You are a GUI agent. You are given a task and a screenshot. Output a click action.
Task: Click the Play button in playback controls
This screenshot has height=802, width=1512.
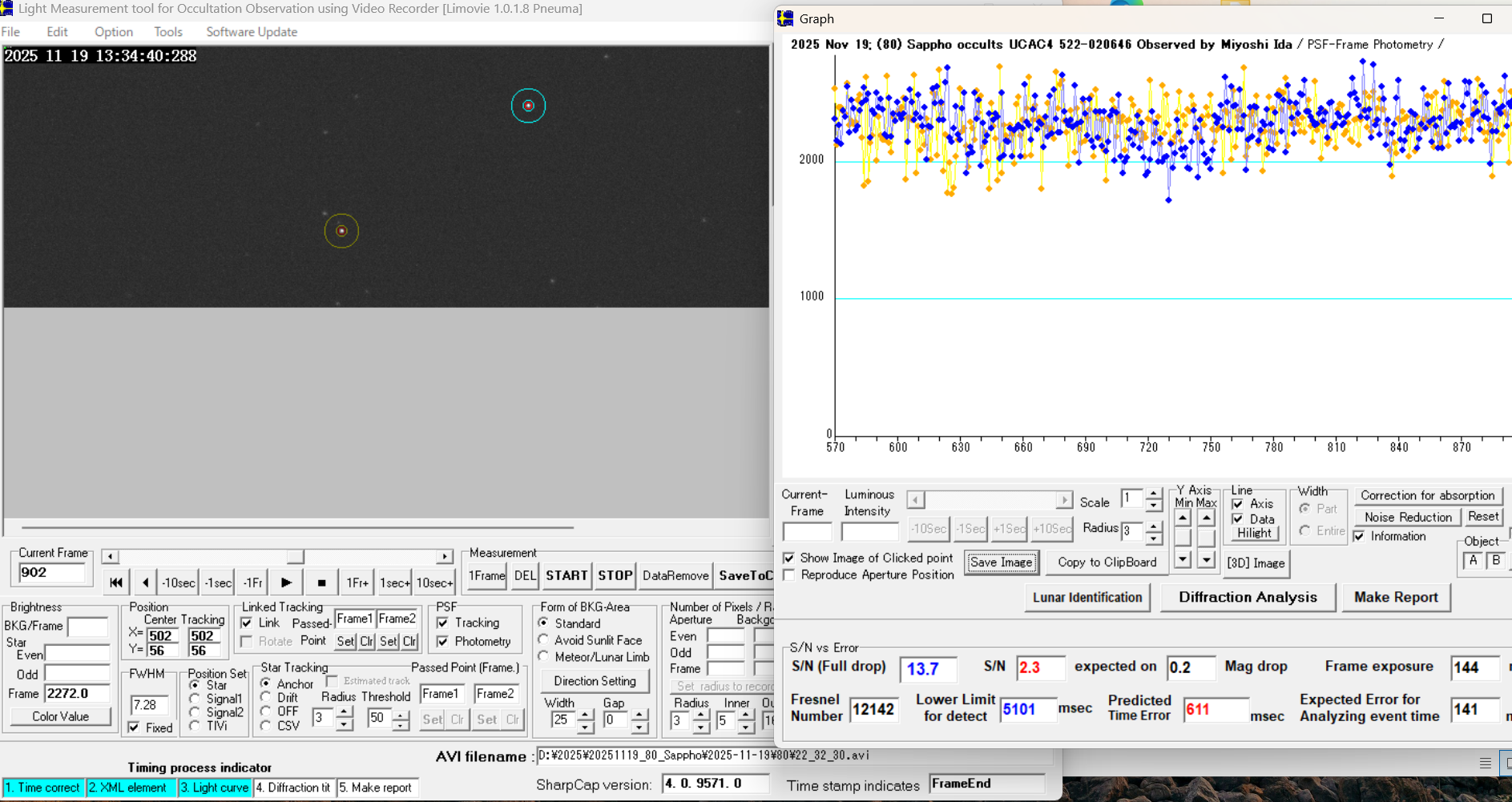286,582
